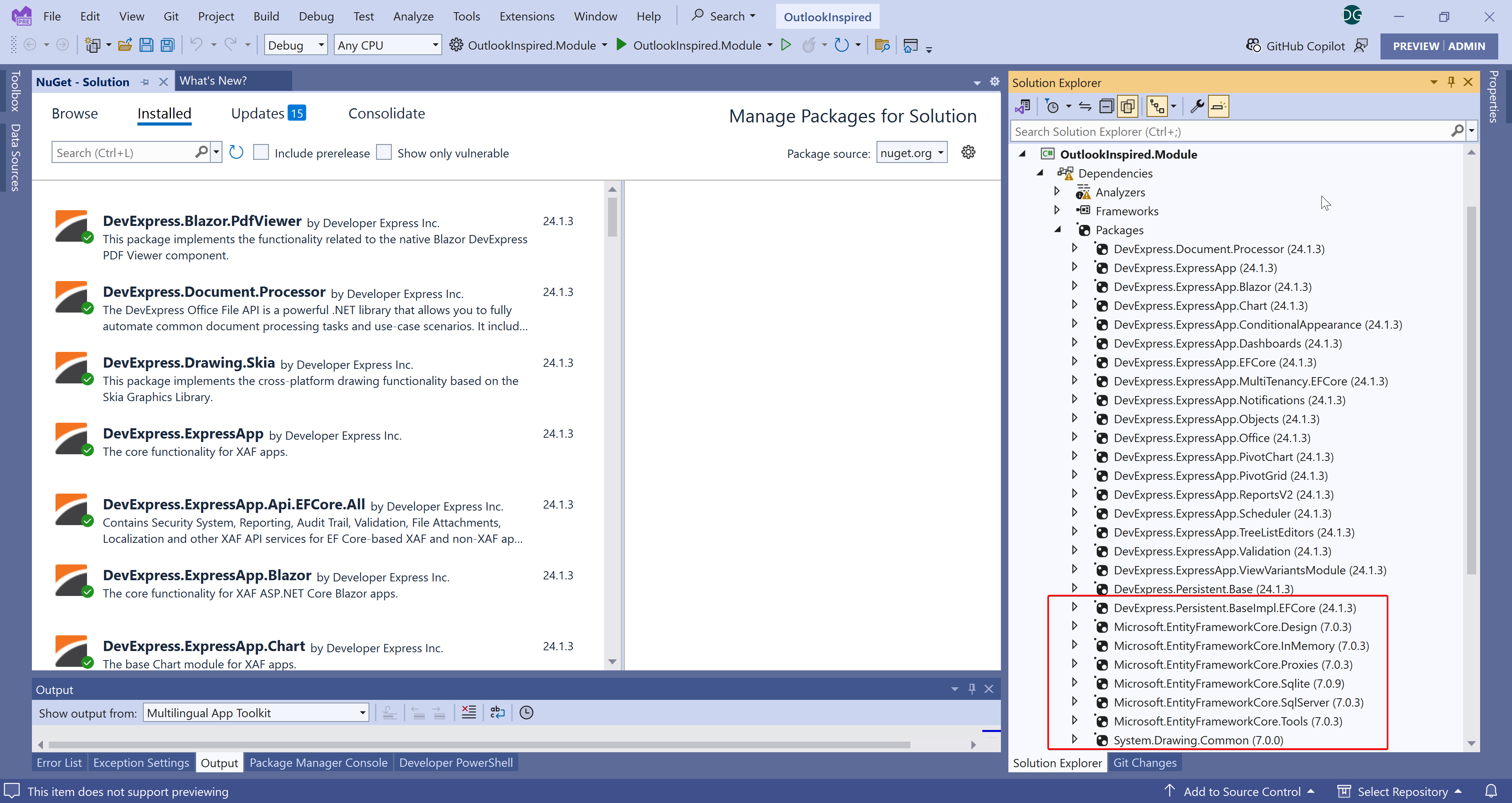Select Microsoft.EntityFrameworkCore.Sqlite (7.0.9) in tree
This screenshot has width=1512, height=803.
(x=1229, y=683)
